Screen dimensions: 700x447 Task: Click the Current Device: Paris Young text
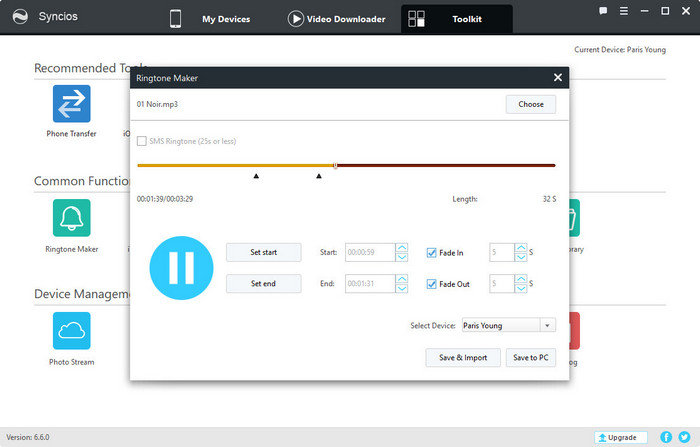point(620,50)
